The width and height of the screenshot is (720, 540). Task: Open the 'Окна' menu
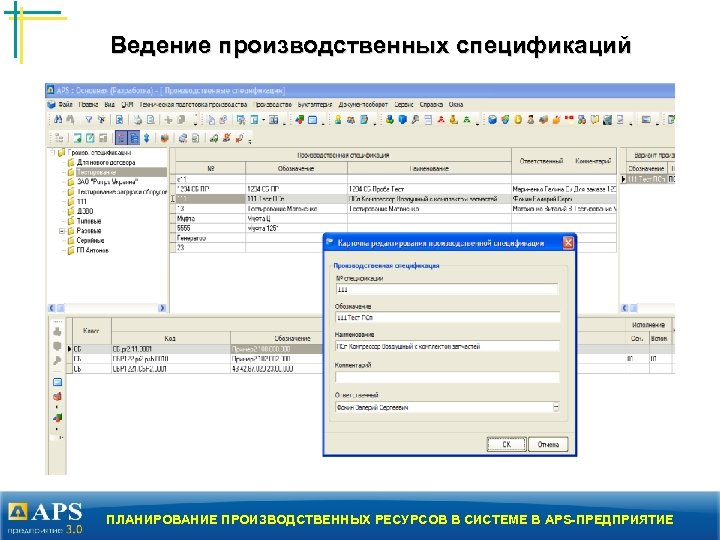tap(456, 104)
